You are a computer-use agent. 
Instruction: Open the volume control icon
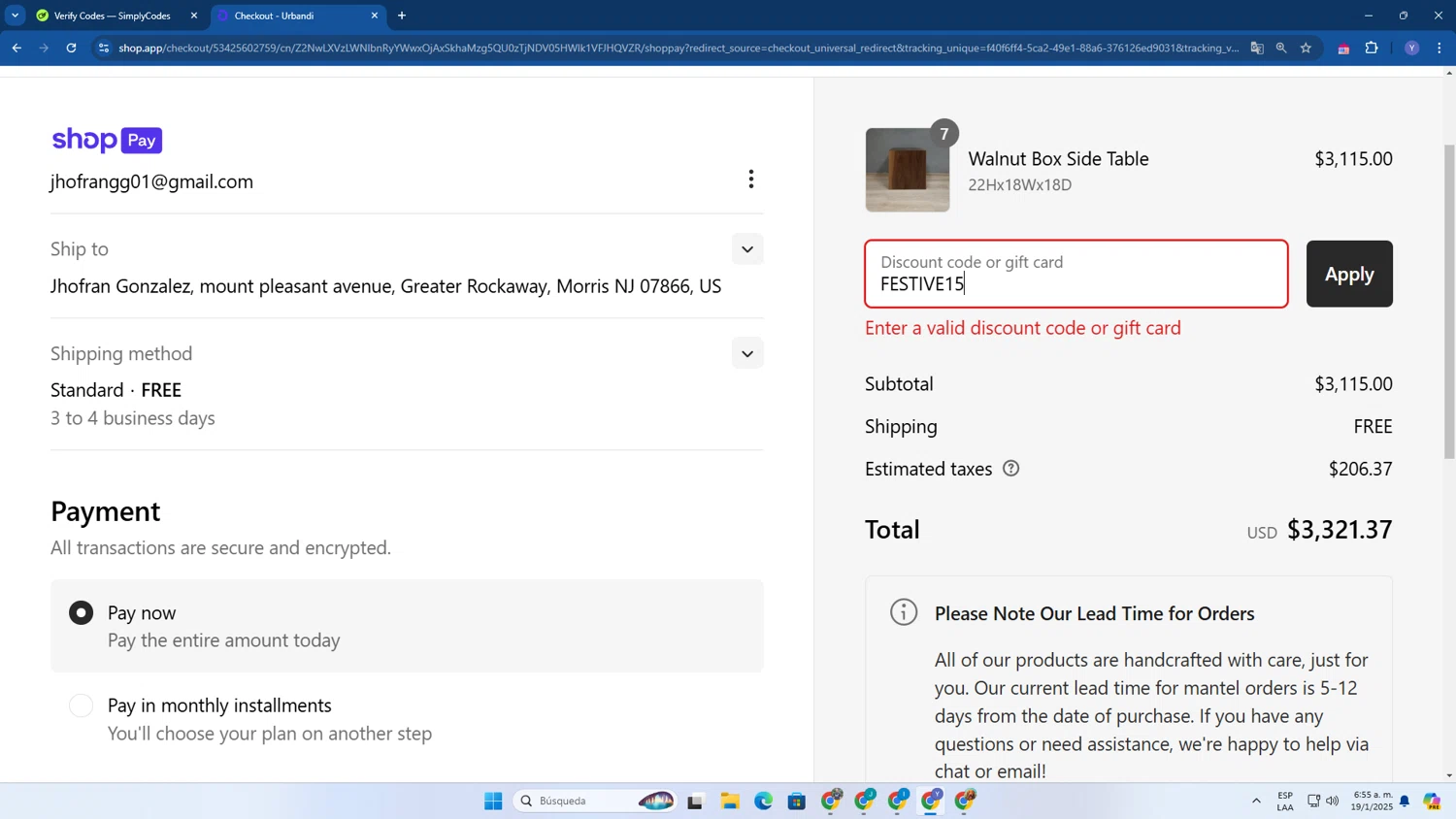point(1333,801)
